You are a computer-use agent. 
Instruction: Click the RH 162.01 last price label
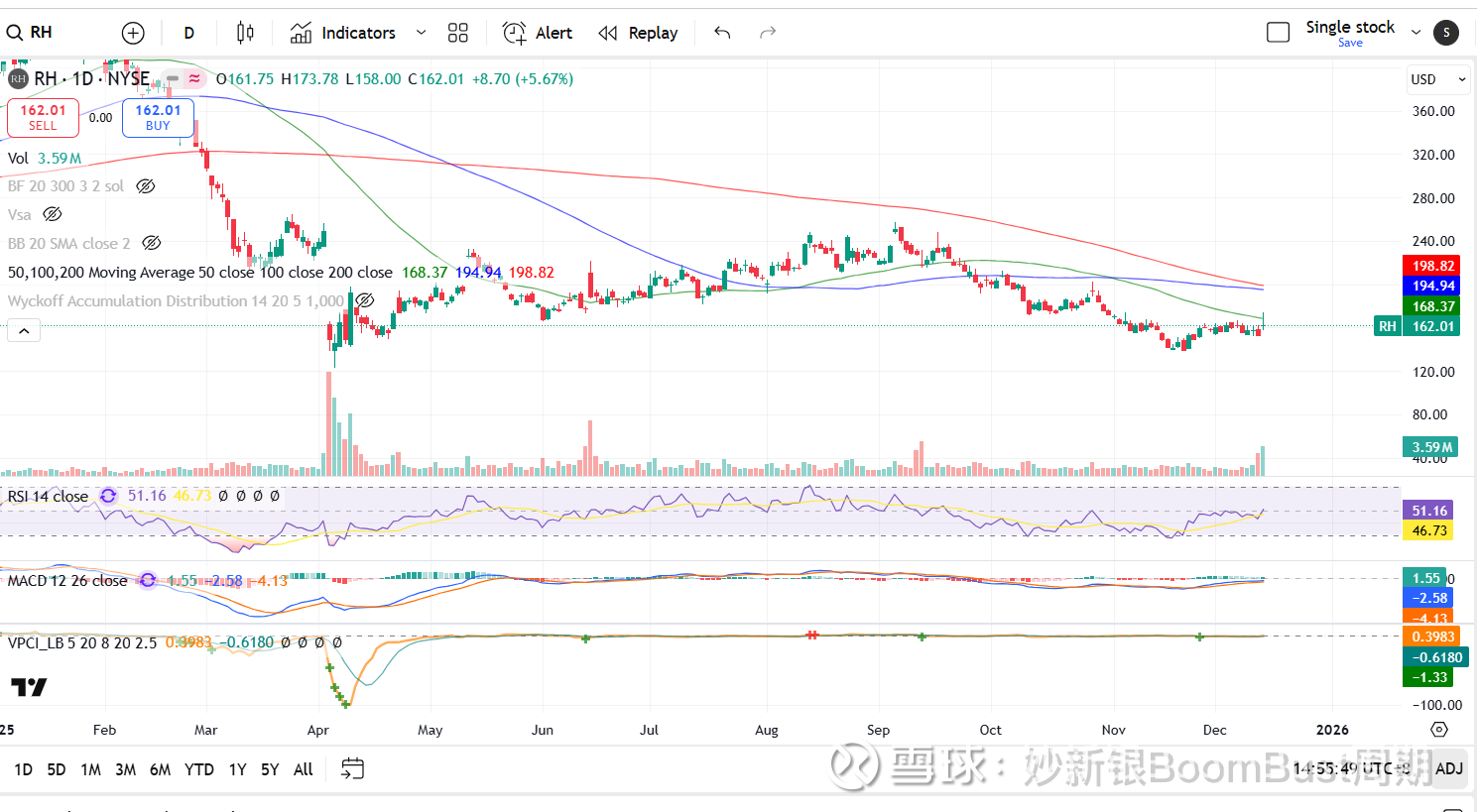(x=1416, y=326)
